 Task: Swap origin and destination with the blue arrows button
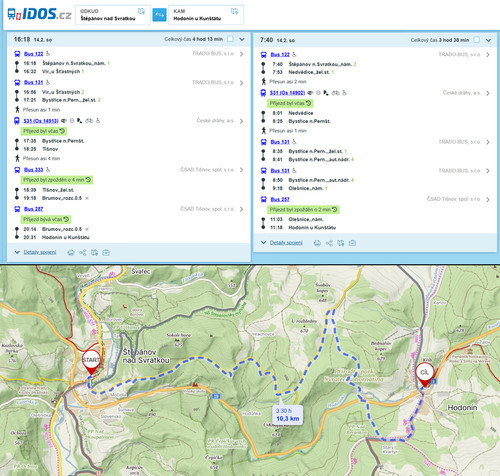tap(159, 15)
